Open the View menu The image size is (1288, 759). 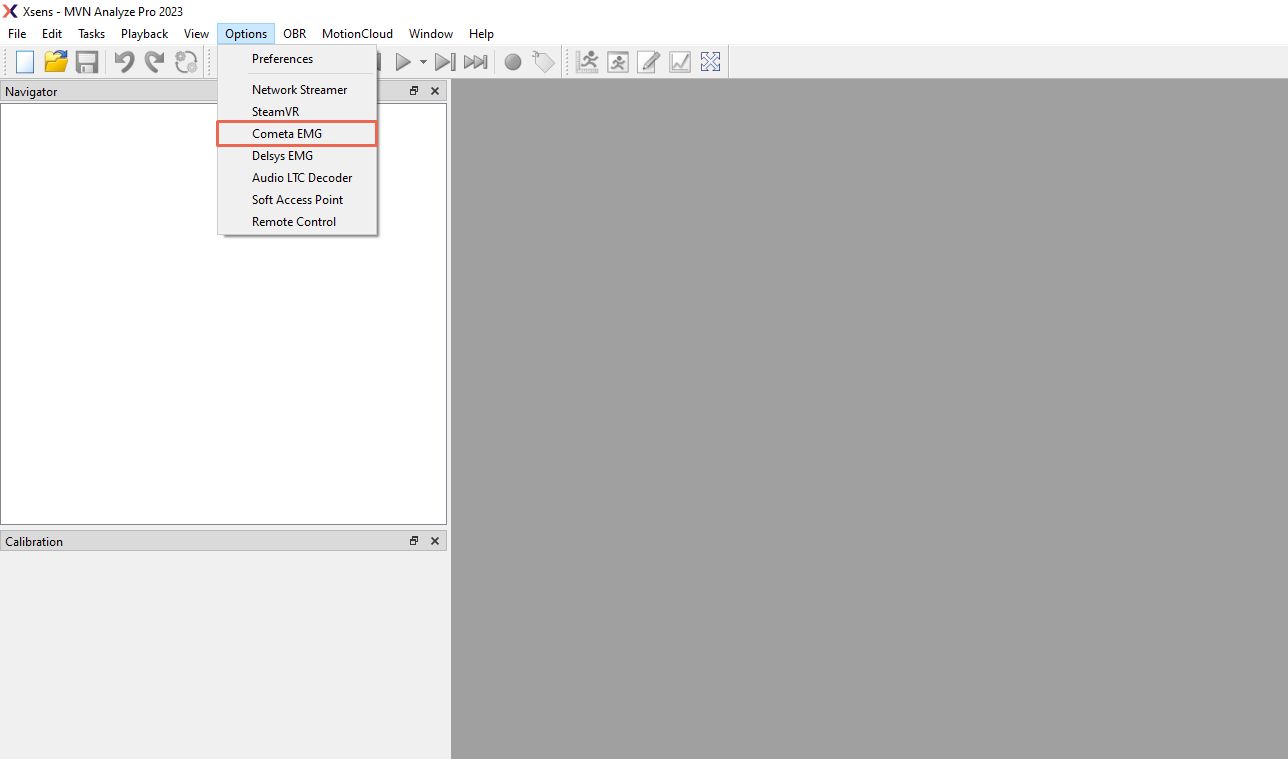(x=197, y=34)
